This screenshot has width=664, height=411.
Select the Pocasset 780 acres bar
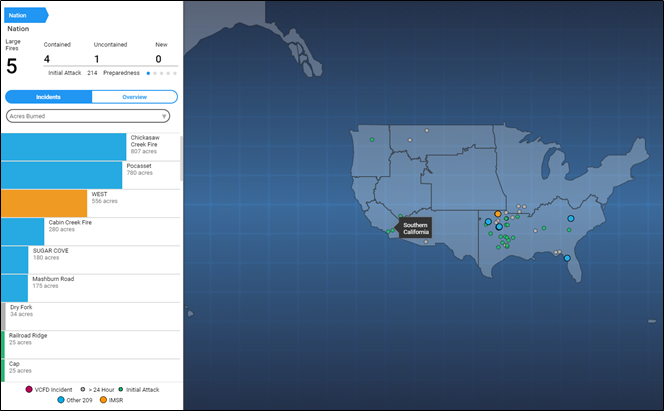click(61, 175)
